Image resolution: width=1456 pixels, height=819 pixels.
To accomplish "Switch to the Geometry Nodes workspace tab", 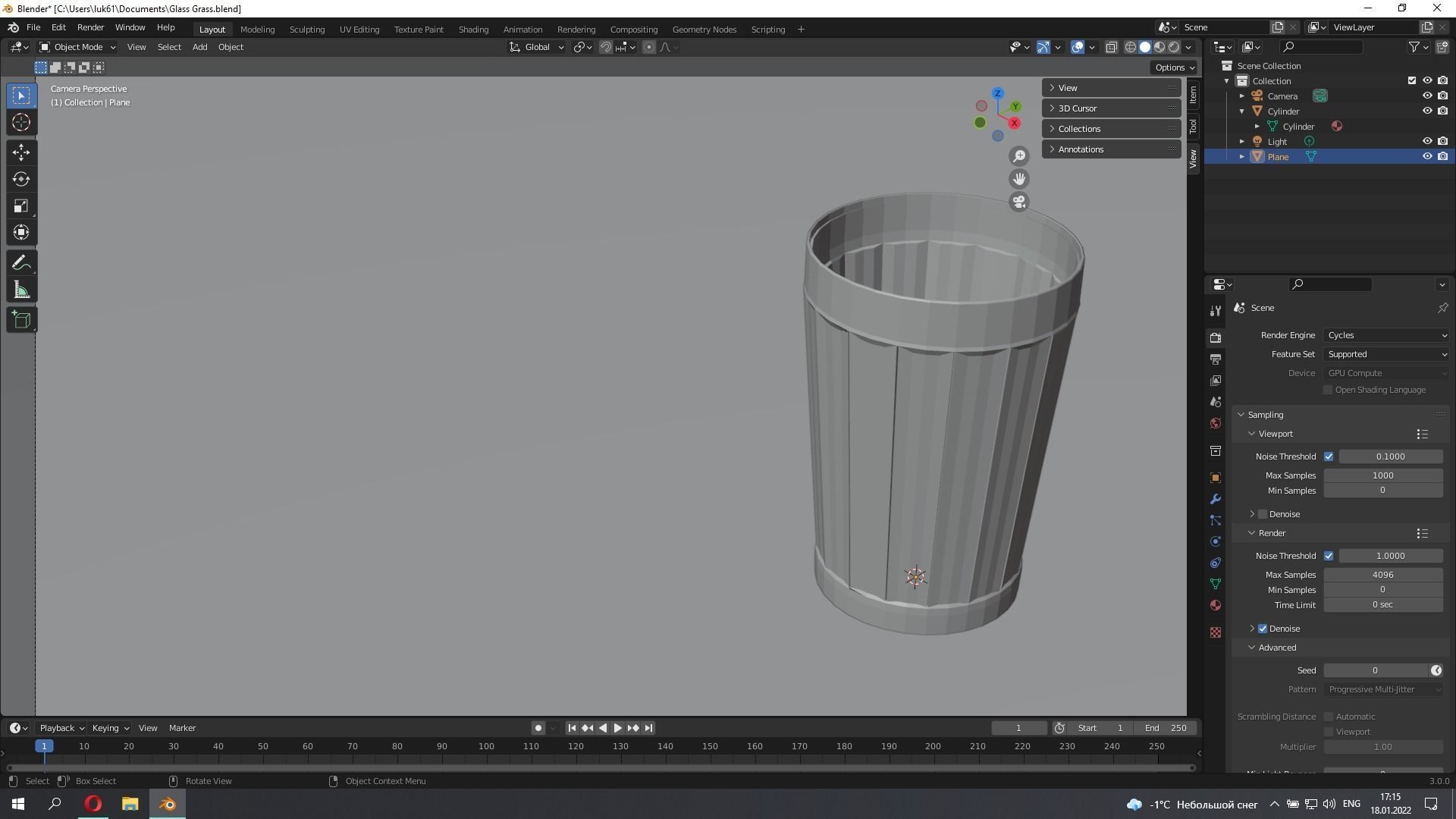I will point(704,29).
